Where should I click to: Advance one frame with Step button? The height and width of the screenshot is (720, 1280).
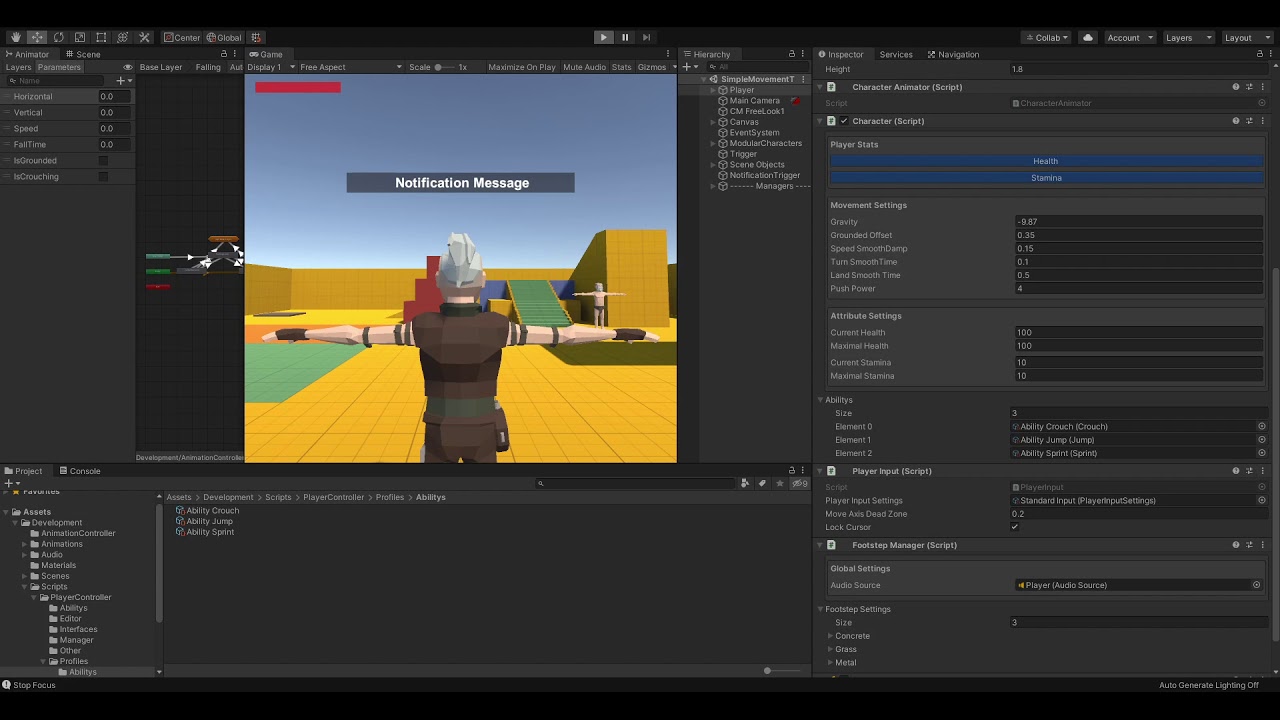pyautogui.click(x=646, y=37)
